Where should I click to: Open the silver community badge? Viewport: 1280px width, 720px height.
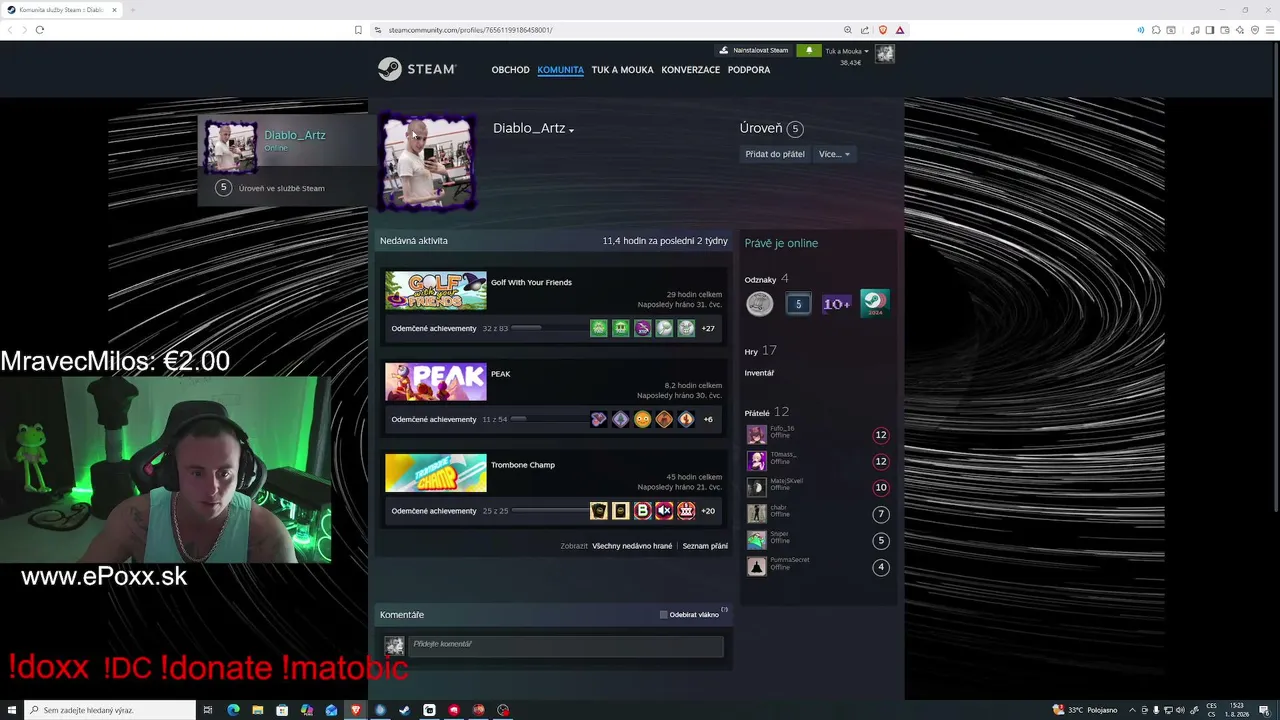click(760, 303)
